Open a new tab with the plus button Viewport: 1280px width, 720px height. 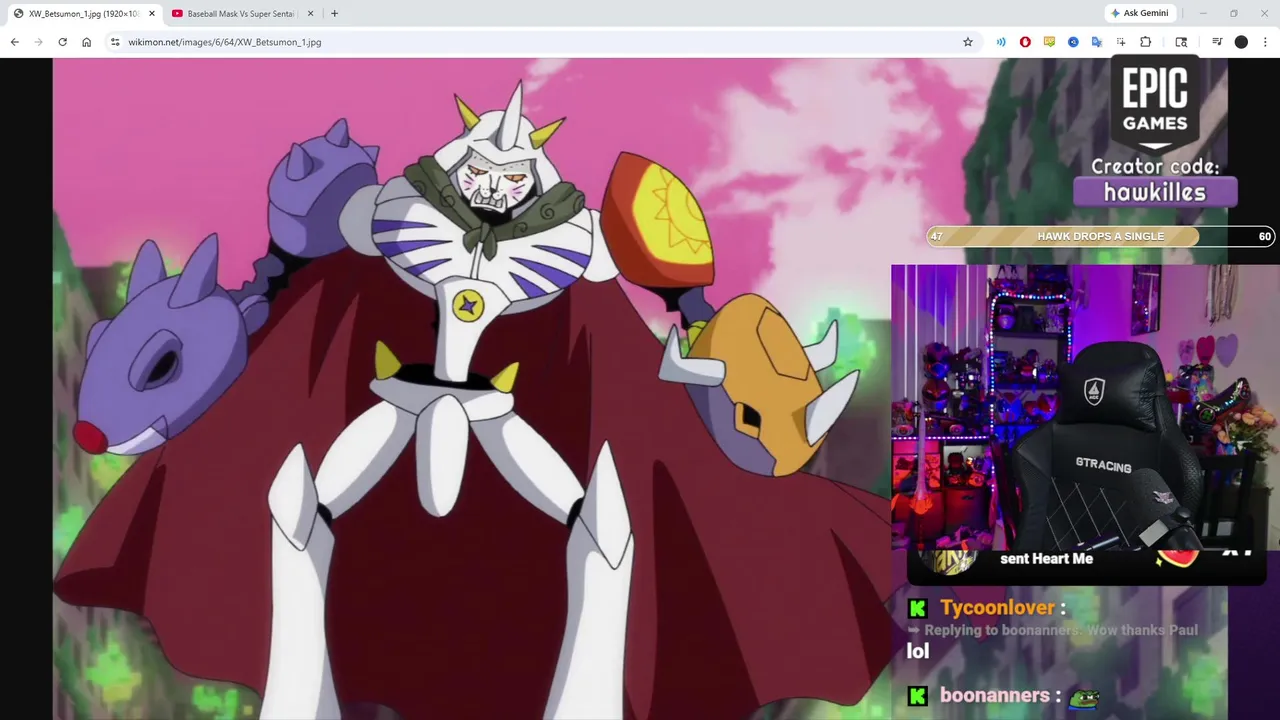pyautogui.click(x=334, y=14)
